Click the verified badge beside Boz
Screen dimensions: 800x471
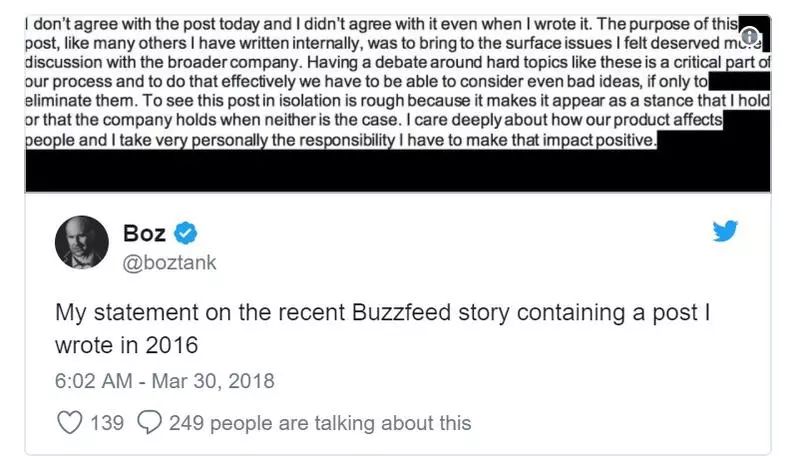[186, 235]
